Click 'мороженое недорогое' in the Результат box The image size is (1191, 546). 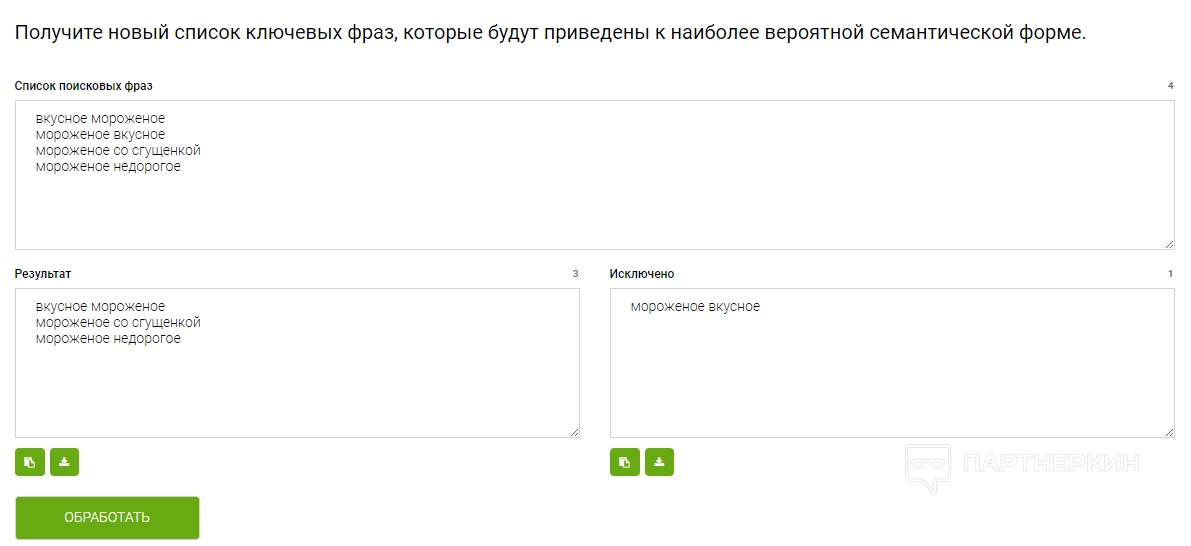pyautogui.click(x=108, y=339)
